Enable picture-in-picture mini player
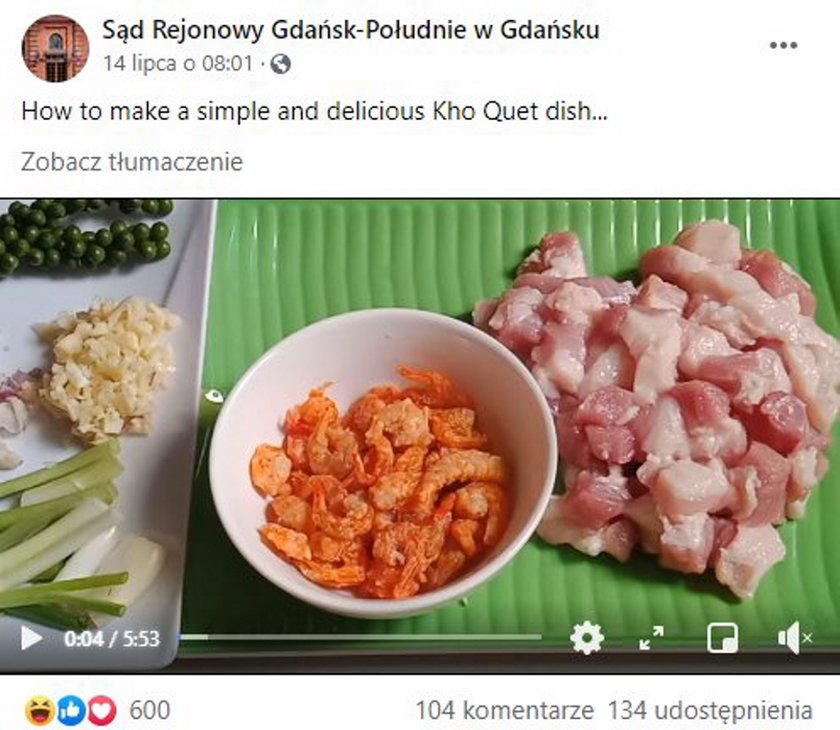This screenshot has width=840, height=730. (x=722, y=638)
